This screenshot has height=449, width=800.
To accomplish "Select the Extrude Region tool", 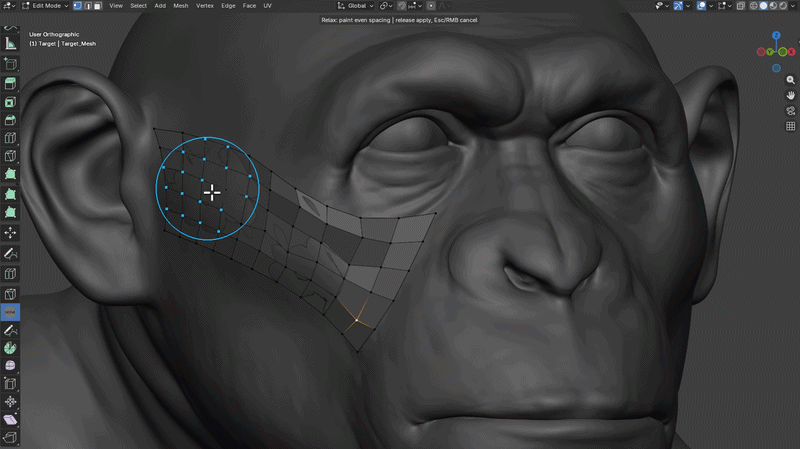I will click(x=10, y=83).
